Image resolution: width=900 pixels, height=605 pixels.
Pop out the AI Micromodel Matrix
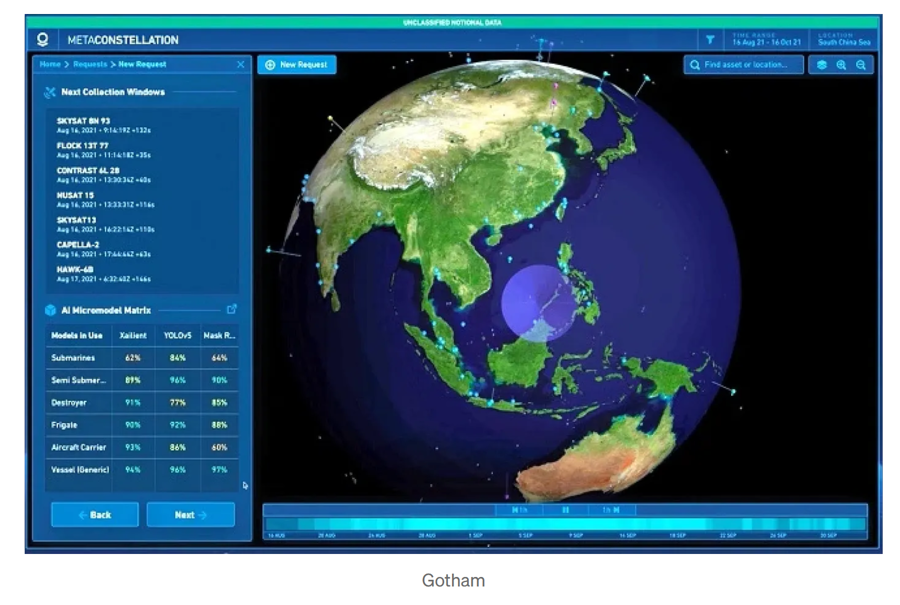[232, 309]
